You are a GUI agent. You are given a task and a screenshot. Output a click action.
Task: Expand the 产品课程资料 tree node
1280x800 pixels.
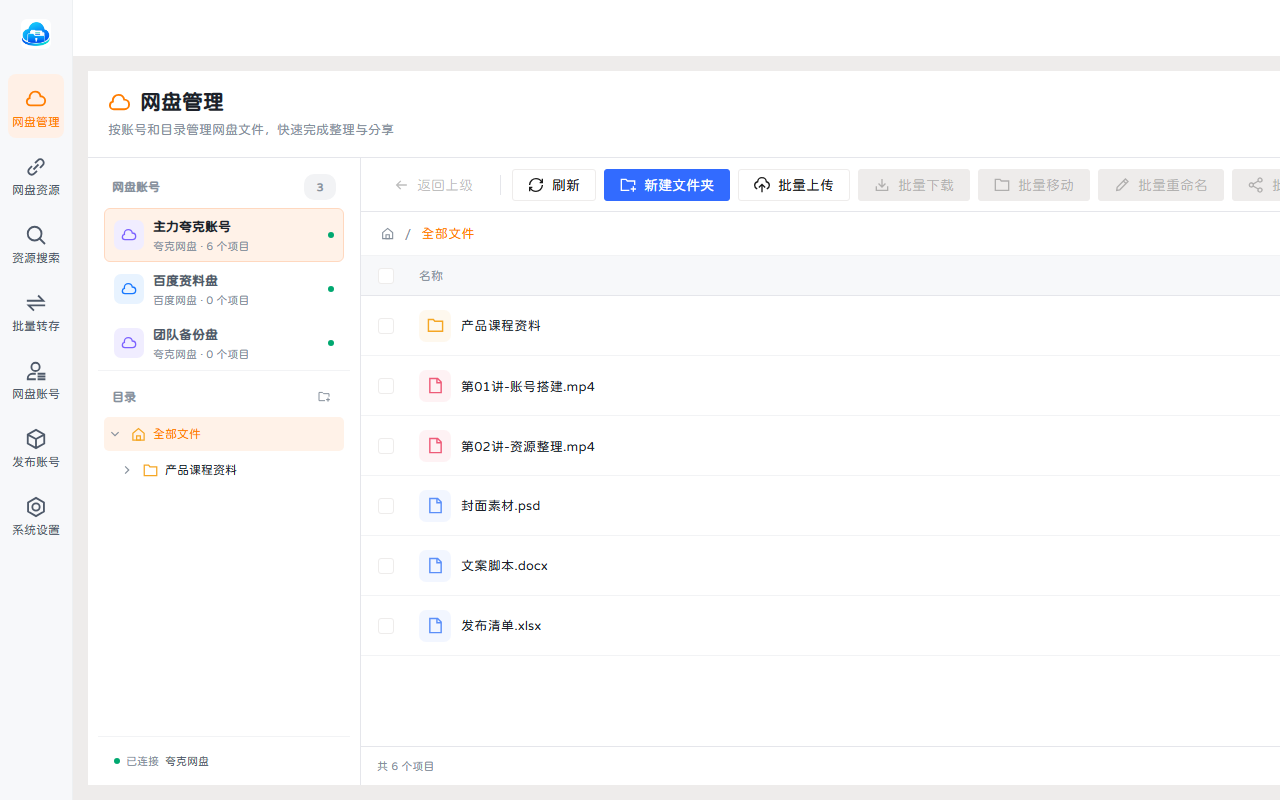[127, 470]
